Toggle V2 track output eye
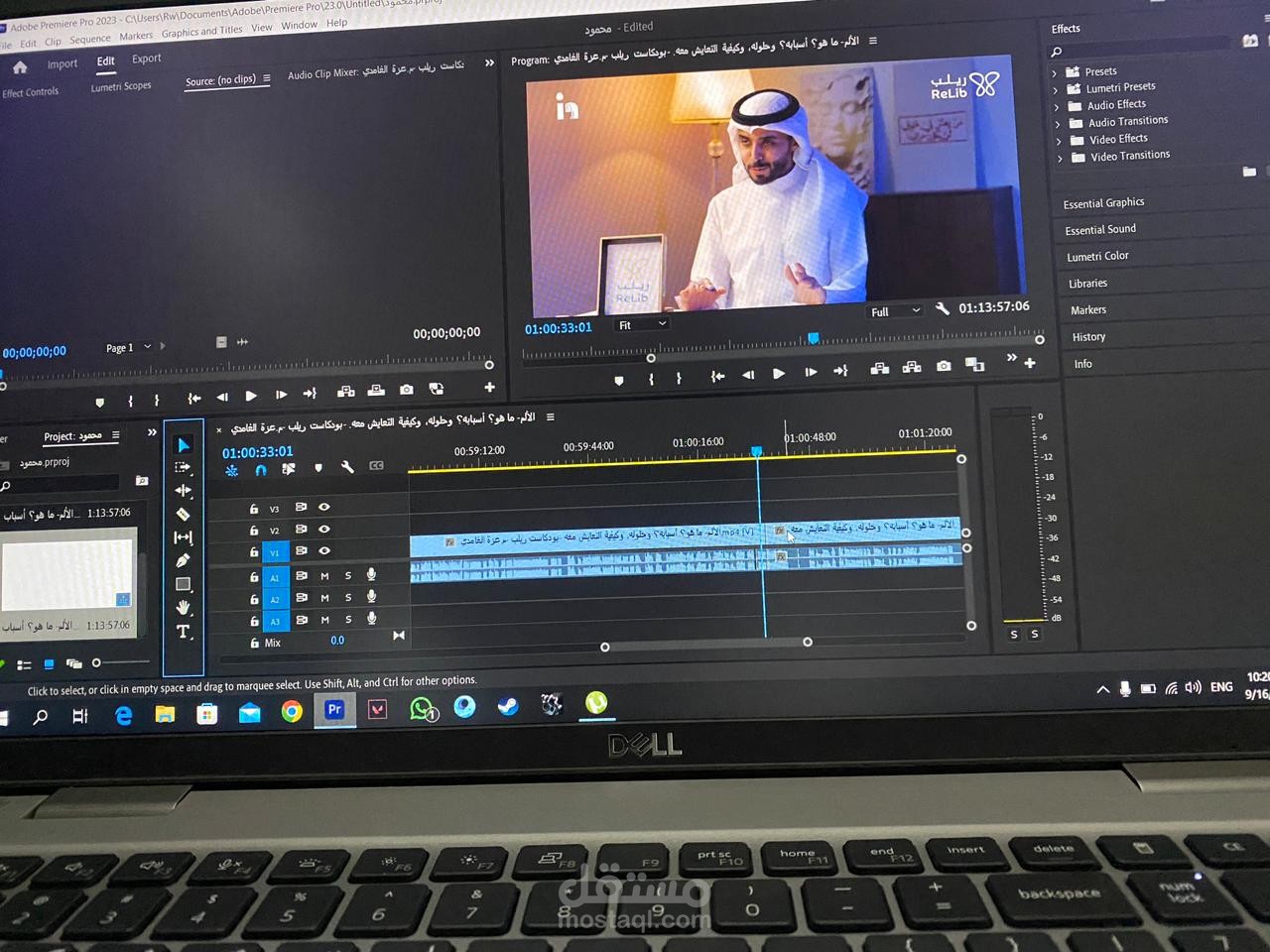This screenshot has height=952, width=1270. click(324, 529)
